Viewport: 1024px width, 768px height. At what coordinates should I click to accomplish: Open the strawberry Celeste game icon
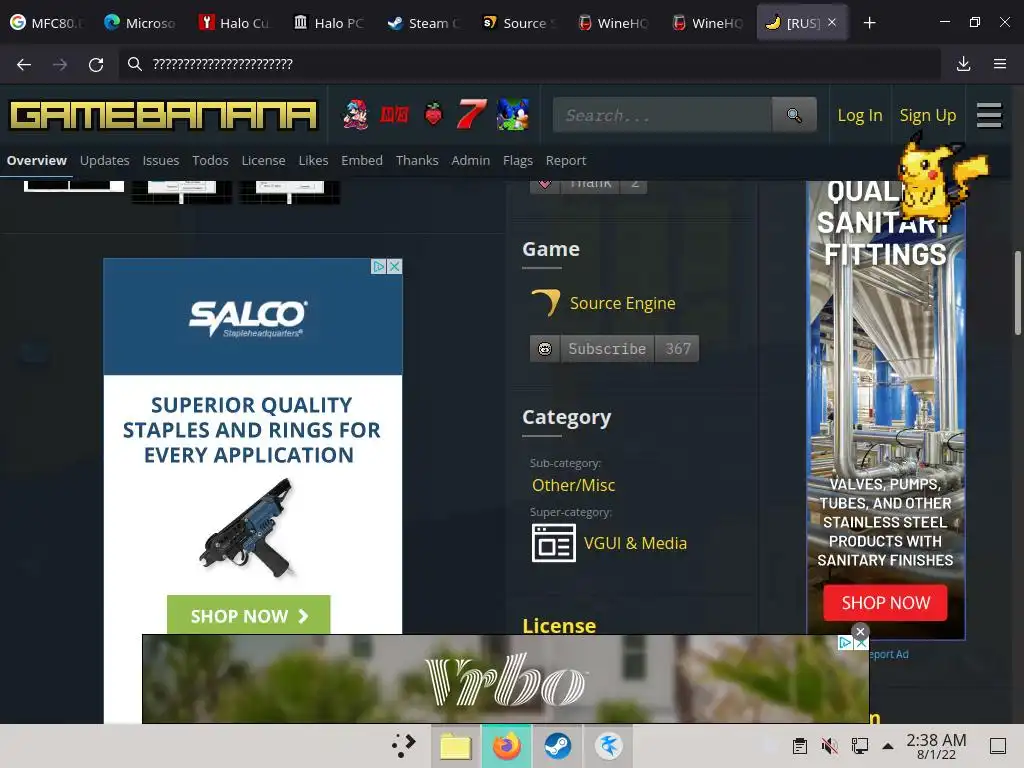(x=433, y=115)
